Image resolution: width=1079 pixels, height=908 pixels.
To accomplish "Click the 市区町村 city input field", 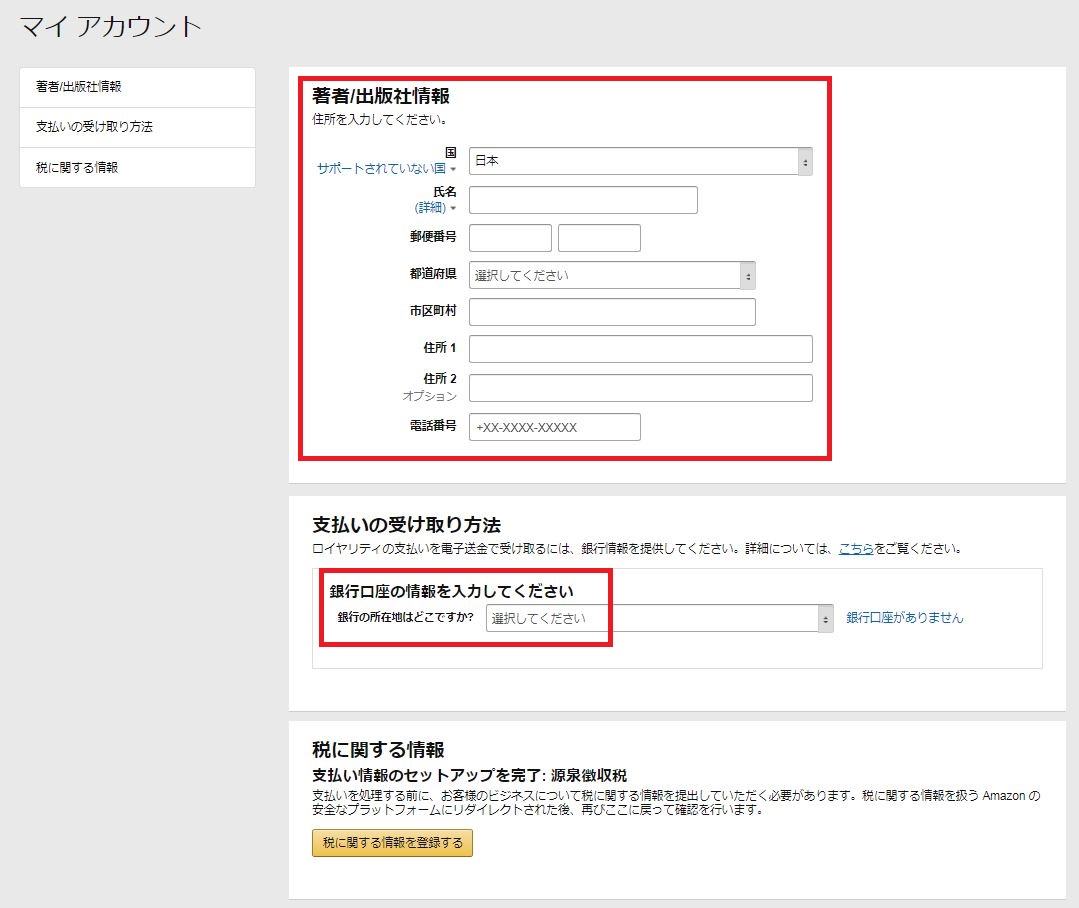I will [x=612, y=312].
